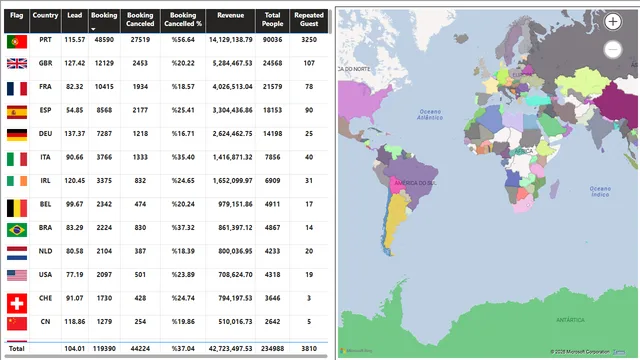Image resolution: width=640 pixels, height=360 pixels.
Task: Click the Germany flag in DEU row
Action: tap(17, 135)
